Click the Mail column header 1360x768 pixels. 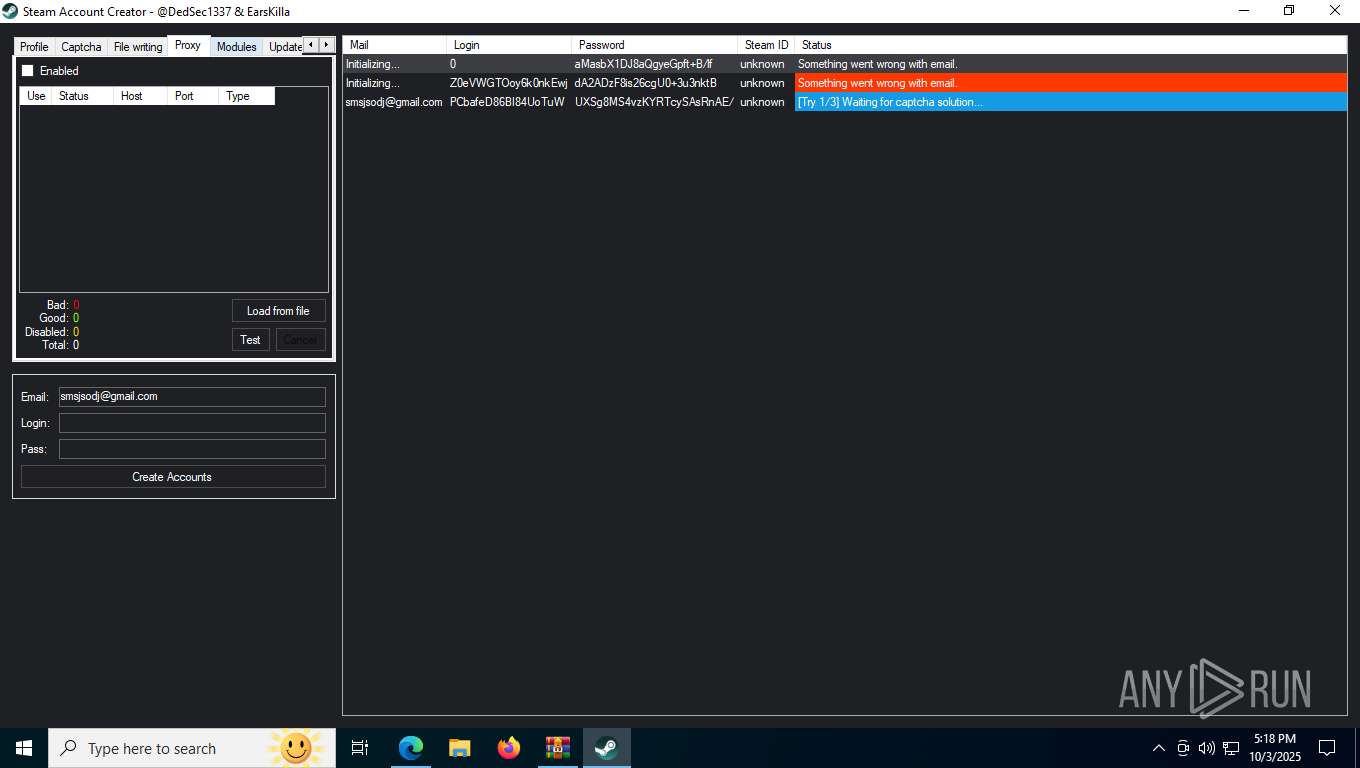point(395,45)
